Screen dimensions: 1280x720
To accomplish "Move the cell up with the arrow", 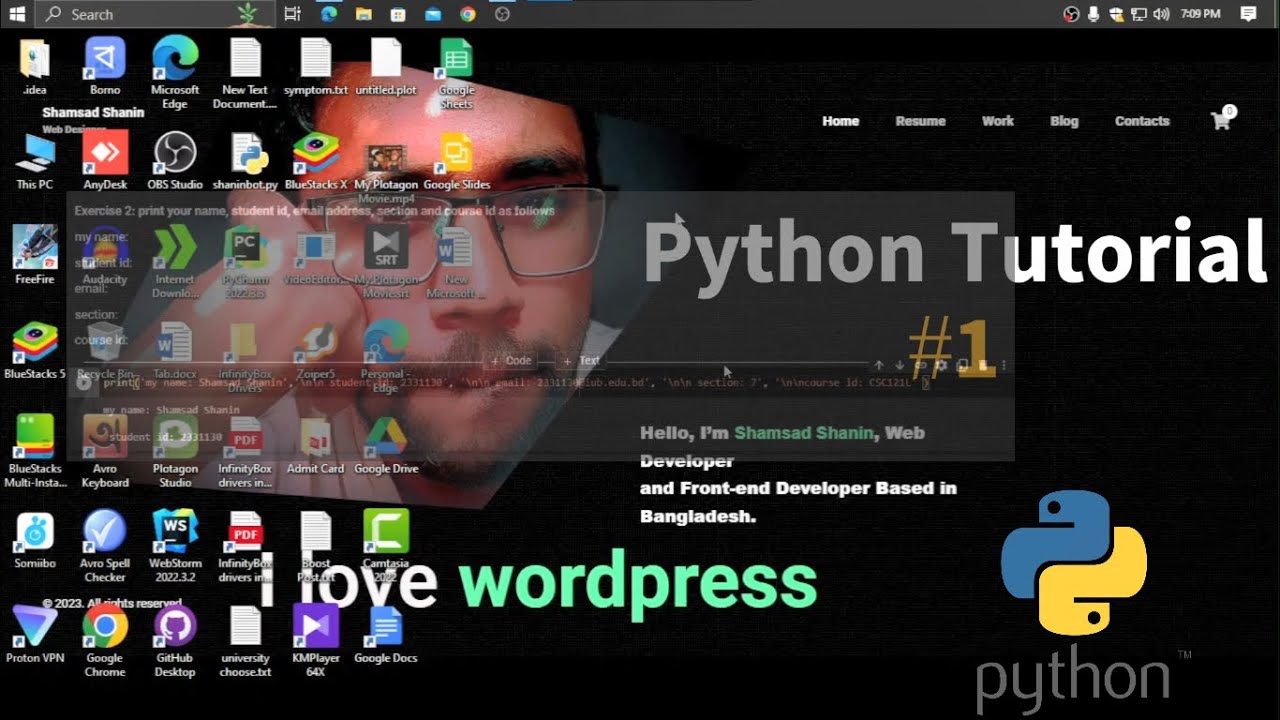I will [879, 366].
